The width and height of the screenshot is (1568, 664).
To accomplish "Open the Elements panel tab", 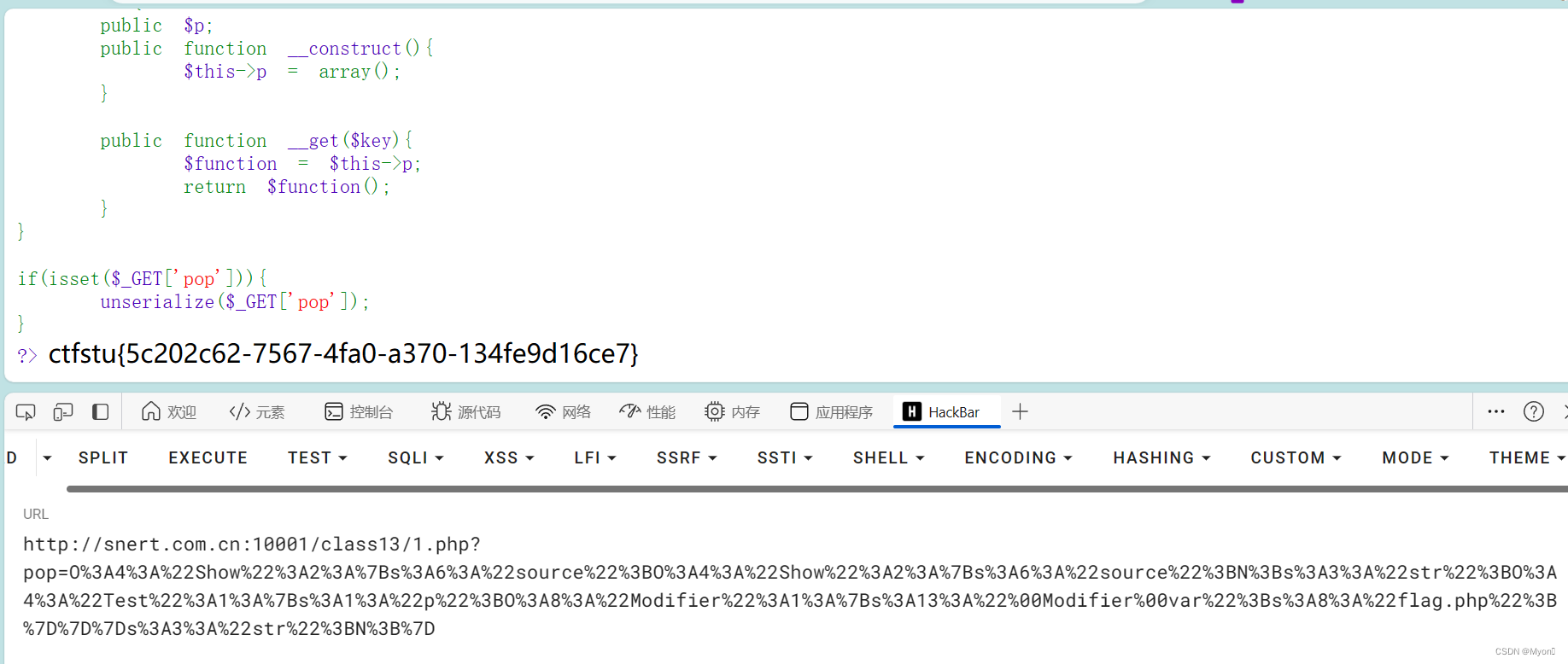I will point(257,412).
